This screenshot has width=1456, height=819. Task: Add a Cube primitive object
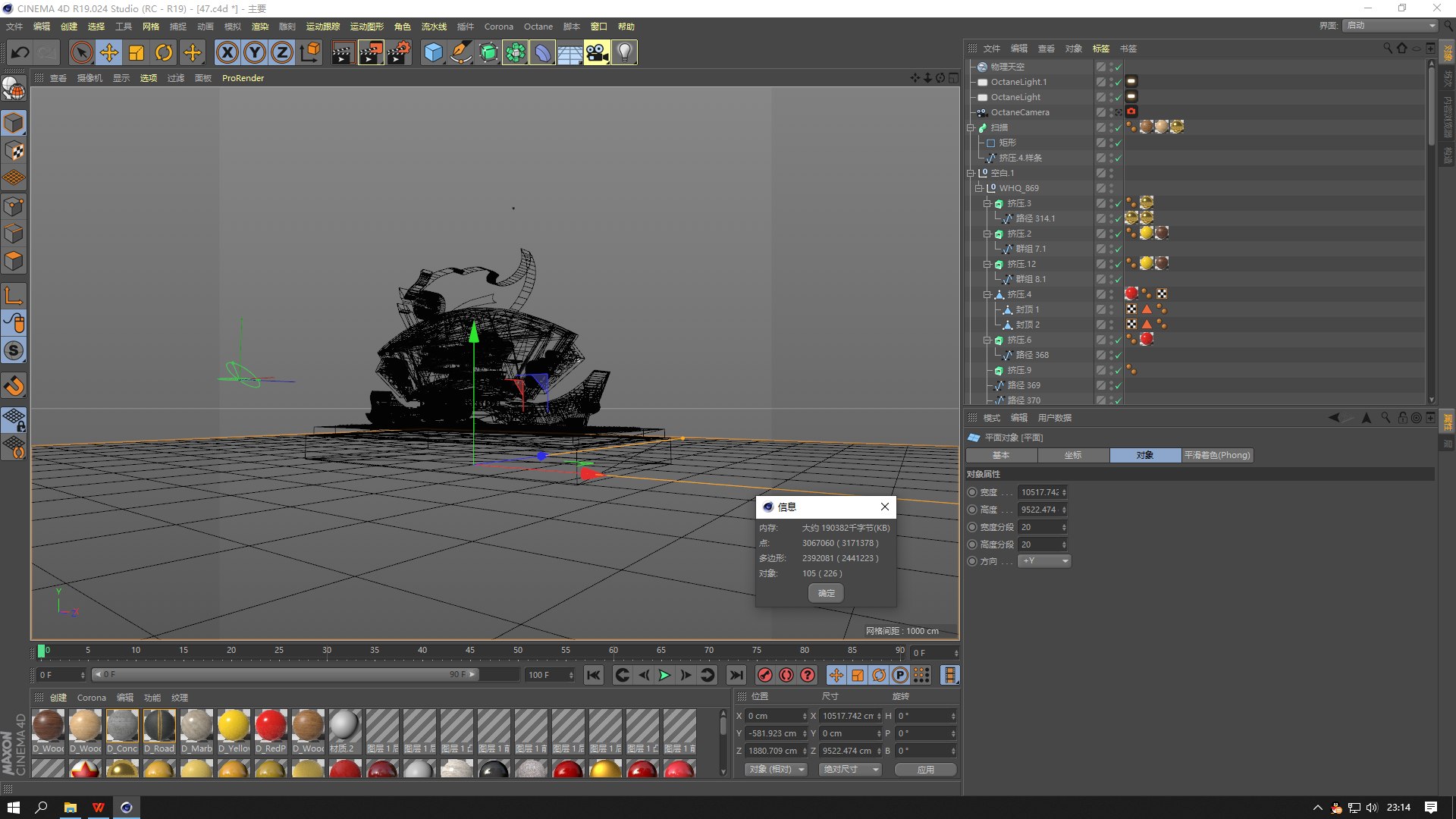point(433,52)
